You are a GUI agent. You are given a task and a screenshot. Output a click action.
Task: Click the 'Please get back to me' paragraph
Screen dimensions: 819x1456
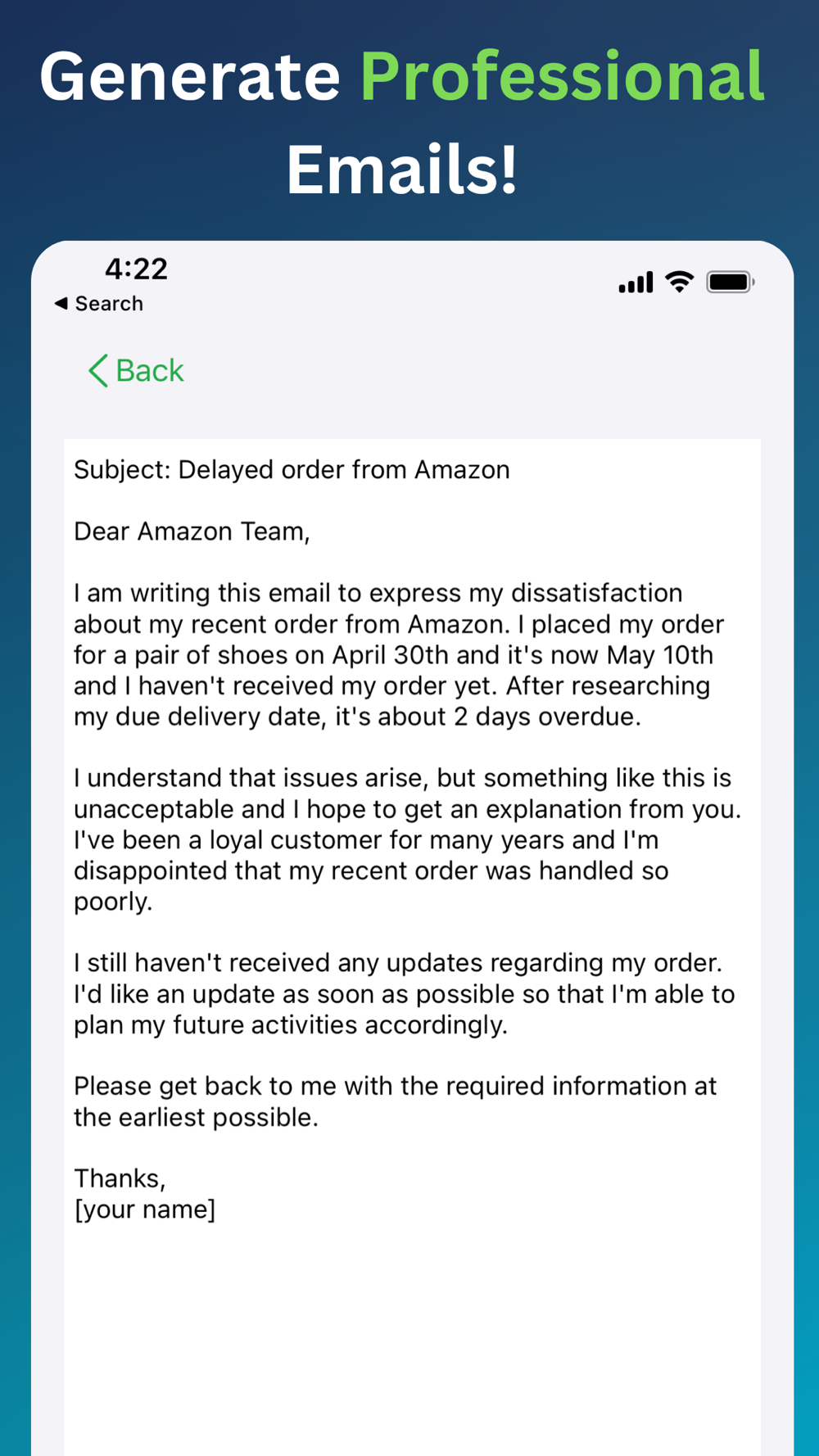pyautogui.click(x=395, y=1101)
